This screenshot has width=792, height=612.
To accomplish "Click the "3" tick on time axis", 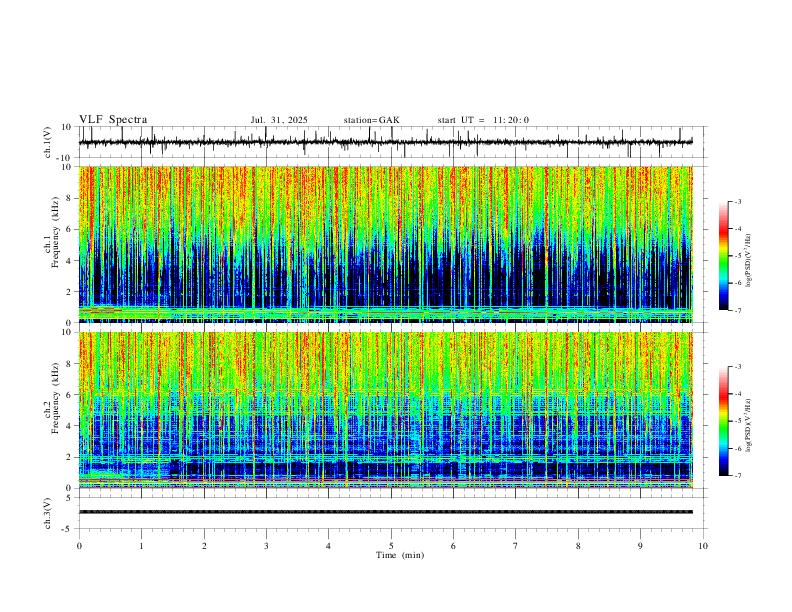I will point(266,546).
